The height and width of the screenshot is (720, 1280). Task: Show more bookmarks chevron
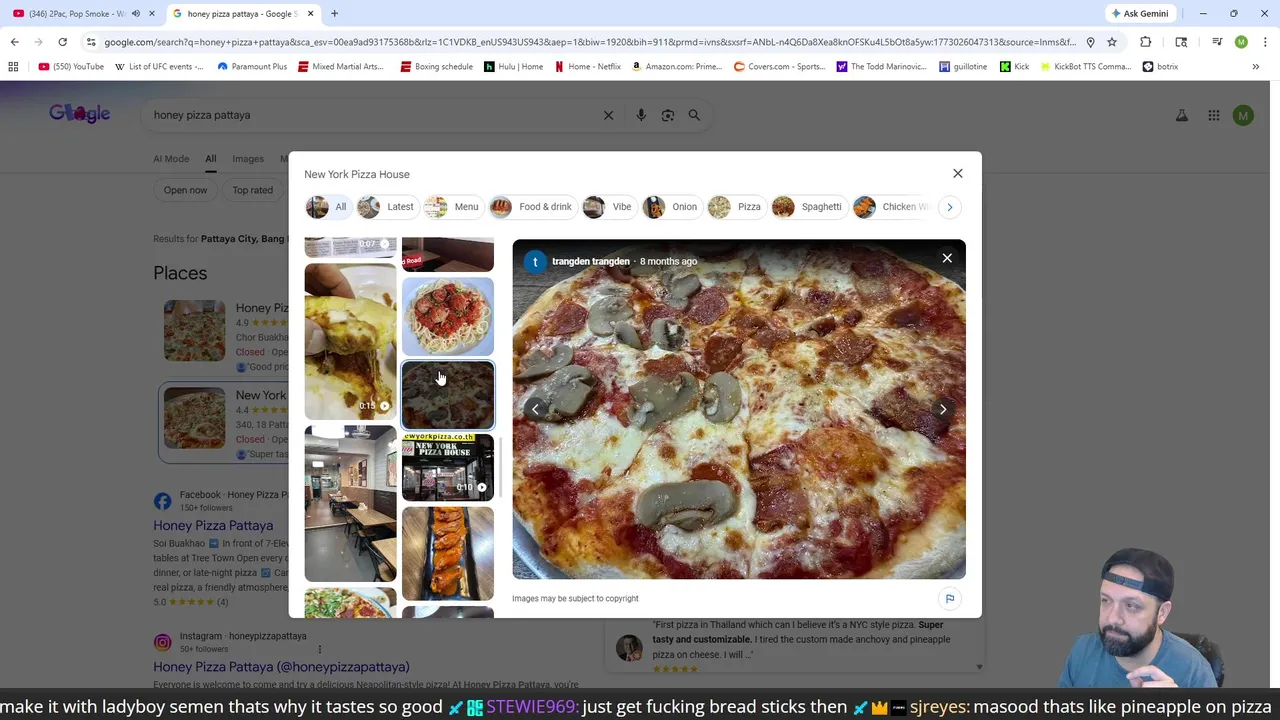[1255, 67]
